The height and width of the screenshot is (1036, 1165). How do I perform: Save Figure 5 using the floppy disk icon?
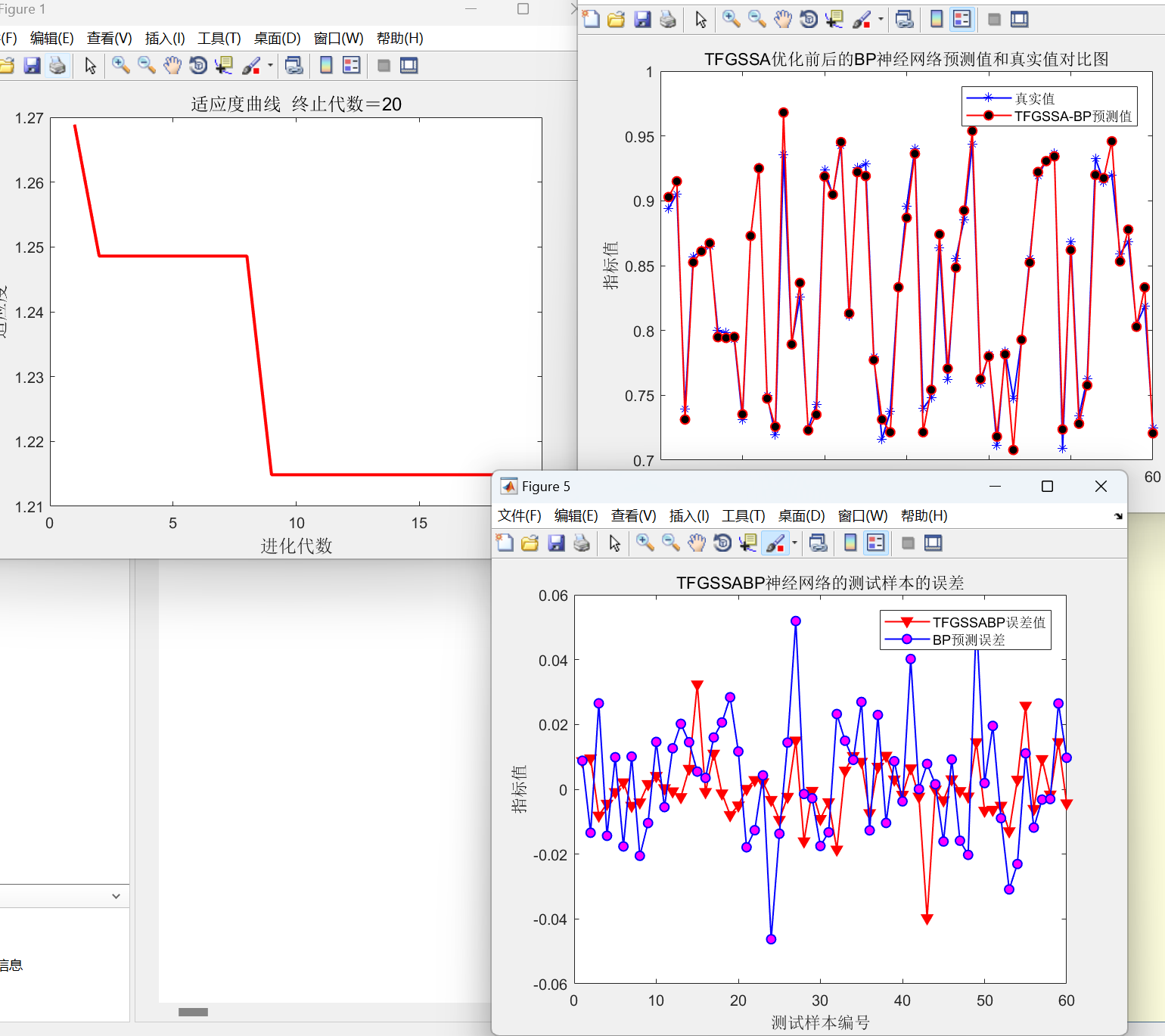point(556,543)
